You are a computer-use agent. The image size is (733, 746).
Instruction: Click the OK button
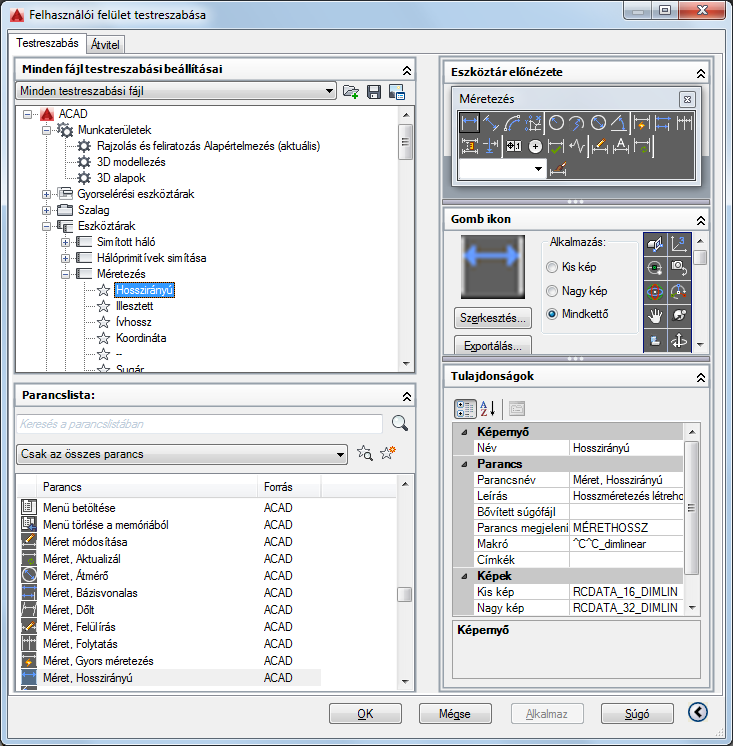[365, 714]
